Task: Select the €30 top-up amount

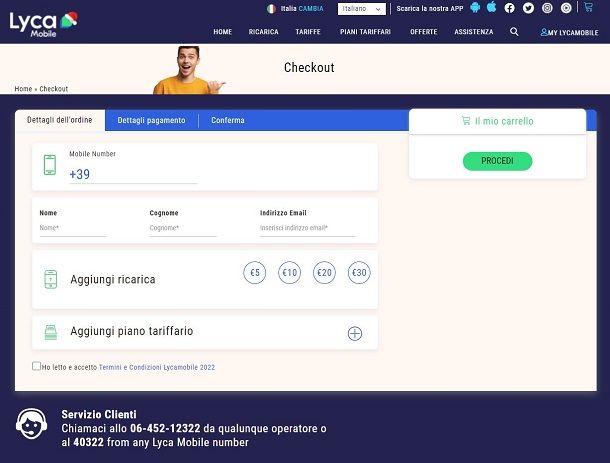Action: pos(359,272)
